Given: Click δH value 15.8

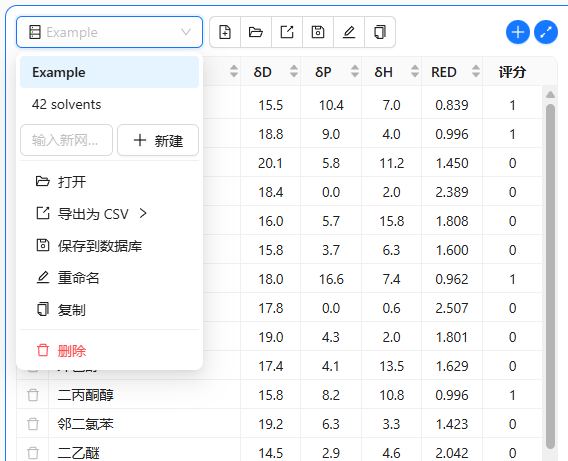Looking at the screenshot, I should pos(392,221).
